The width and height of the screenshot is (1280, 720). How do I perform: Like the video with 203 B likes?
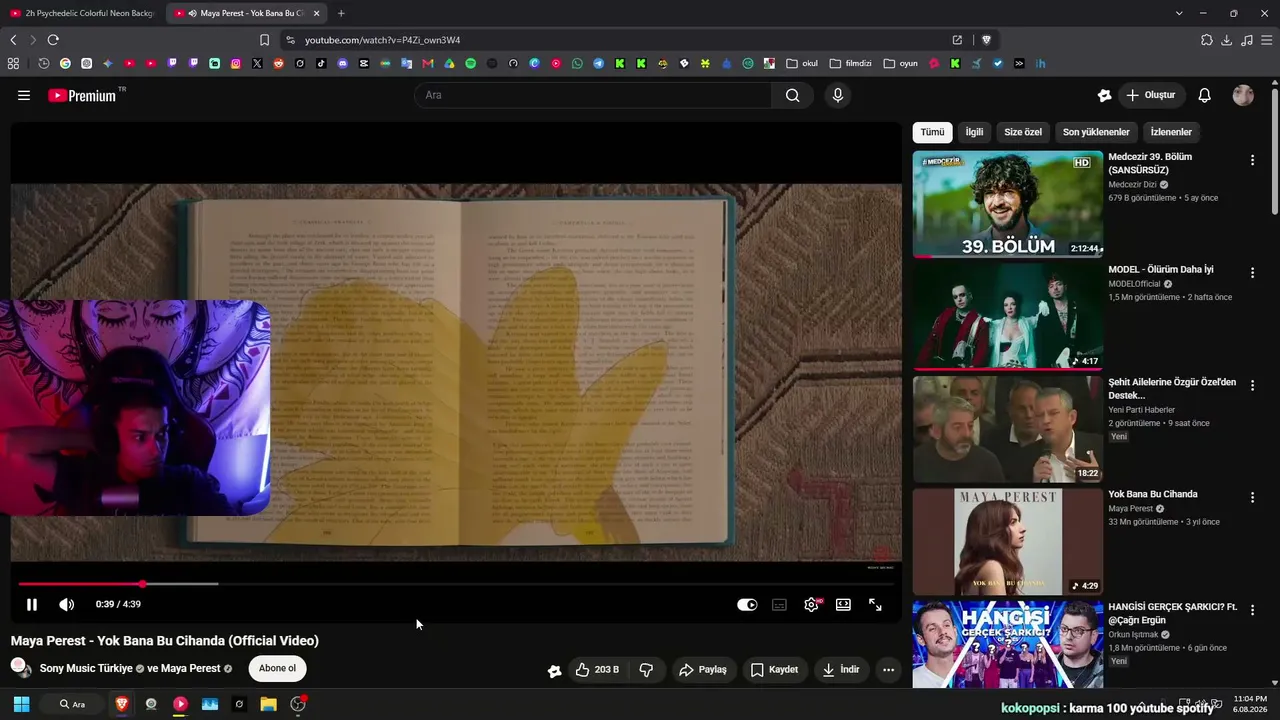coord(597,670)
